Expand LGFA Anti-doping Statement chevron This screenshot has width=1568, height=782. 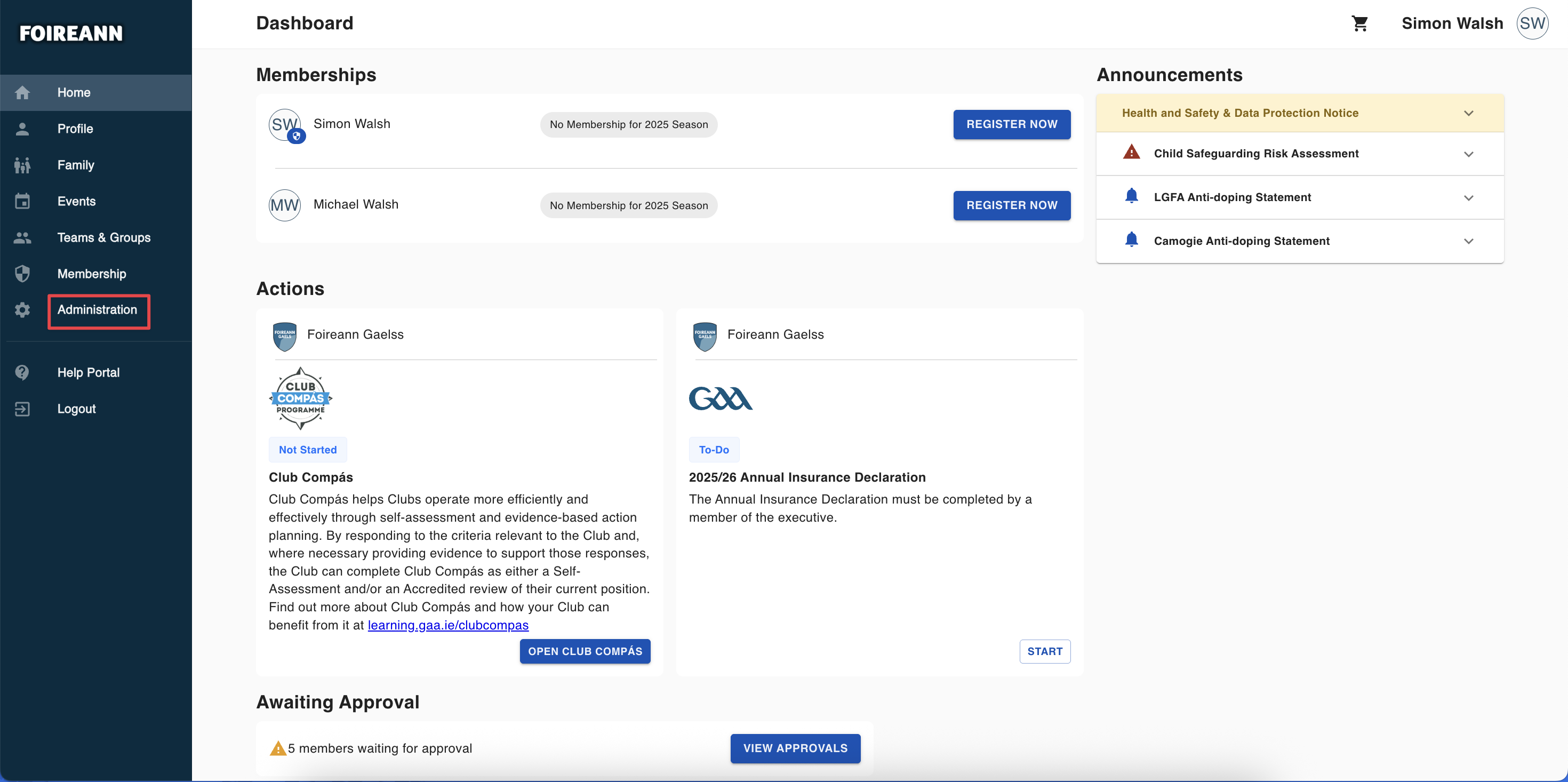[x=1468, y=197]
